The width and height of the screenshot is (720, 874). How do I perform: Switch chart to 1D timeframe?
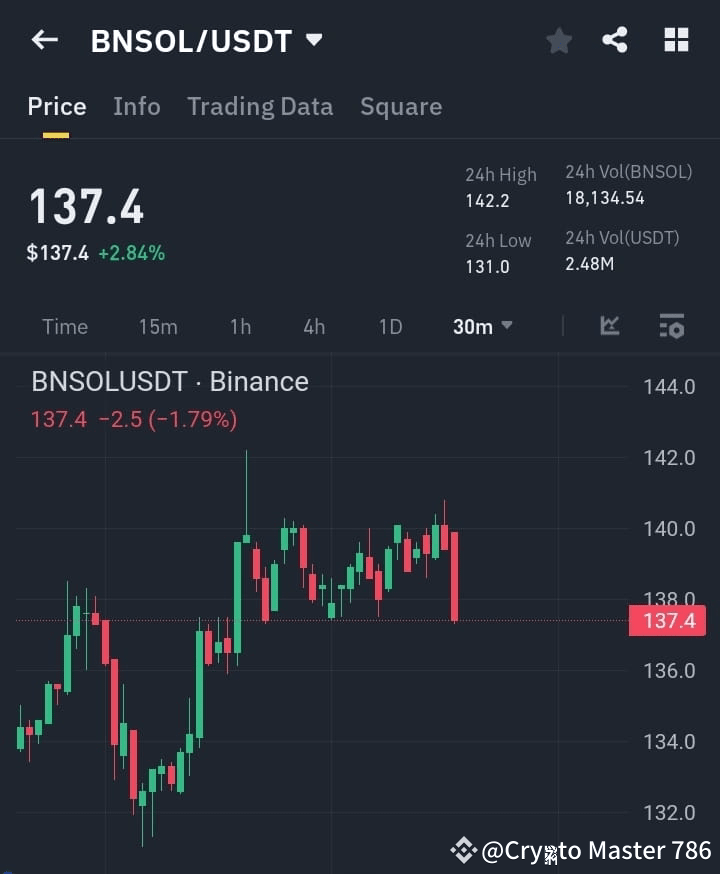389,326
